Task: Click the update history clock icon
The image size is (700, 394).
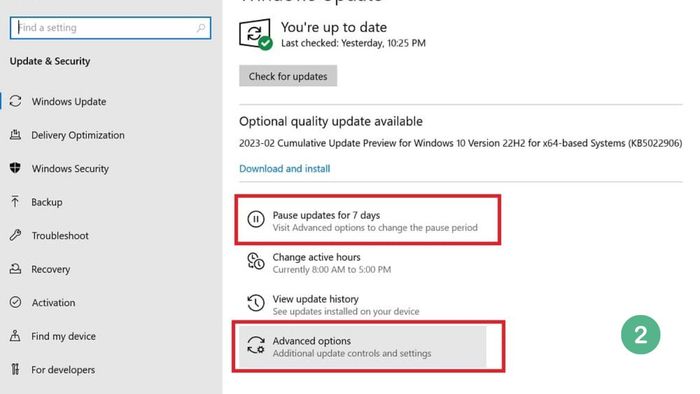Action: coord(256,303)
